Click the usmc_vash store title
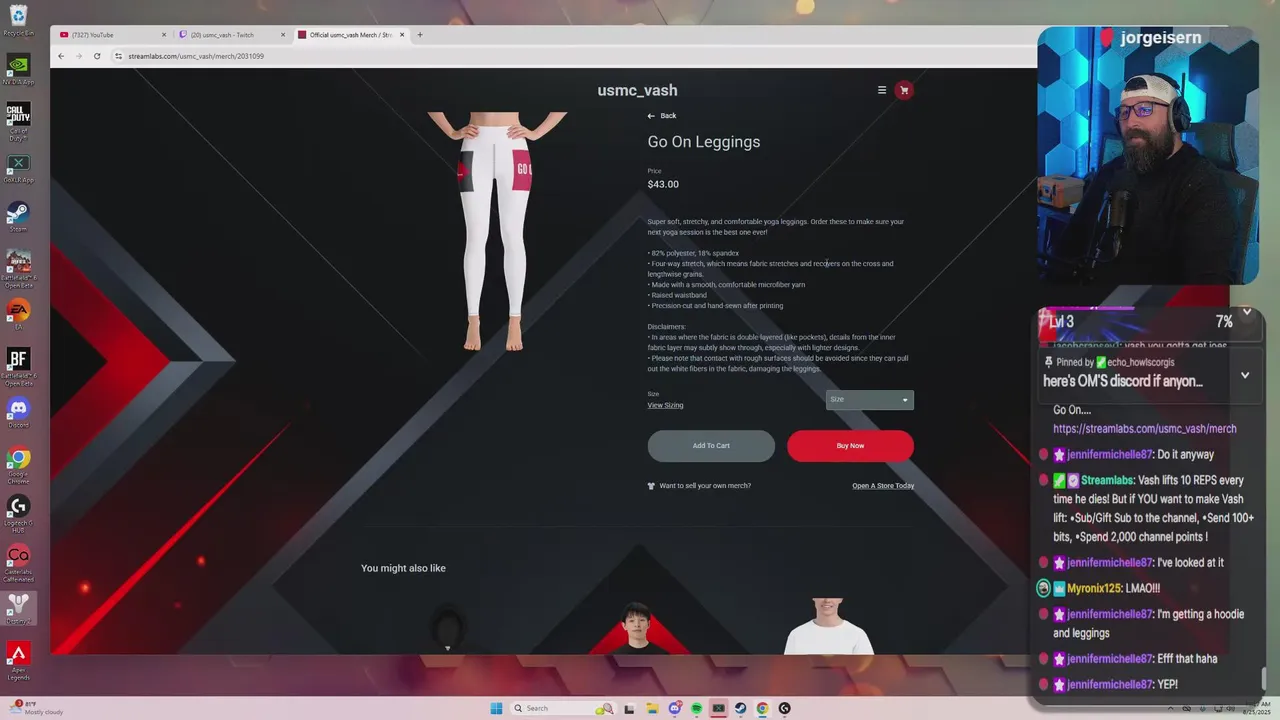Image resolution: width=1280 pixels, height=720 pixels. pos(637,90)
